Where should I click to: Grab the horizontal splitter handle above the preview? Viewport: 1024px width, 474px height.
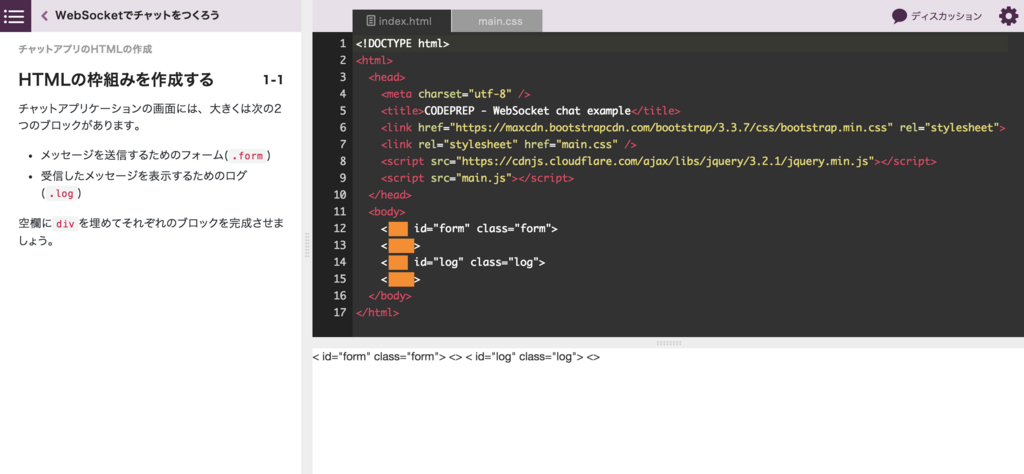pos(668,342)
